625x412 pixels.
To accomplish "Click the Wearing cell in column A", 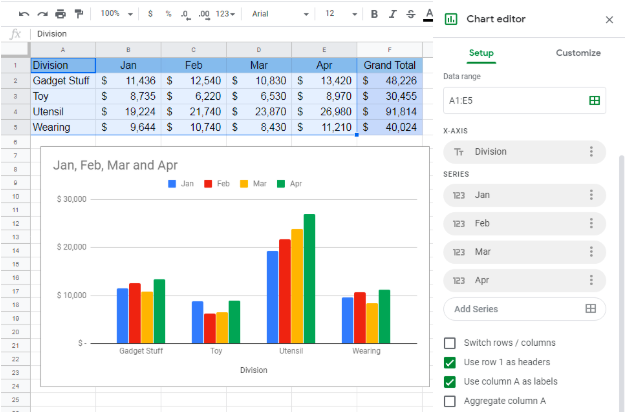I will [x=63, y=127].
